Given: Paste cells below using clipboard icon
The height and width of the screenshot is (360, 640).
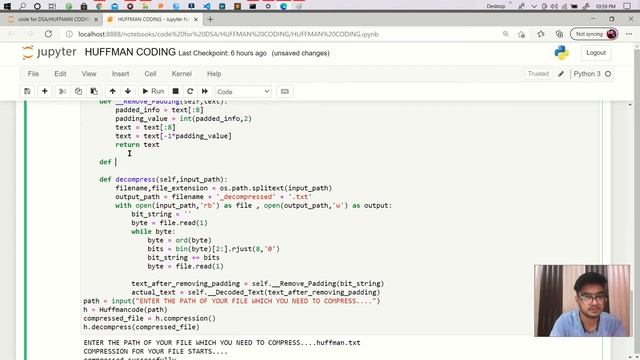Looking at the screenshot, I should tap(94, 91).
